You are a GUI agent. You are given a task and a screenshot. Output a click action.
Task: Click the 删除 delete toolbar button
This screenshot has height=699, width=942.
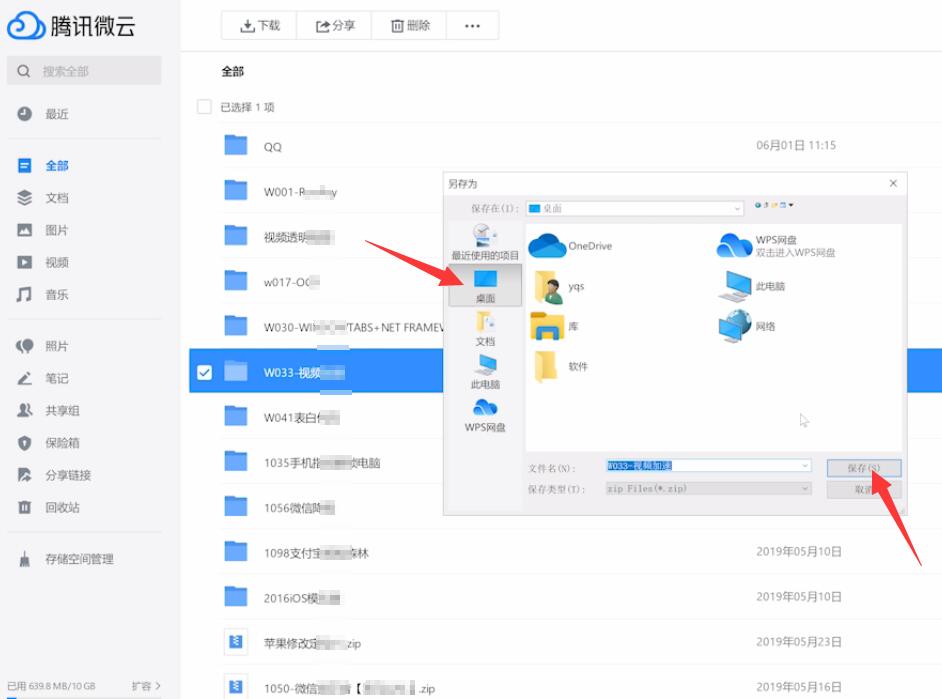click(410, 26)
